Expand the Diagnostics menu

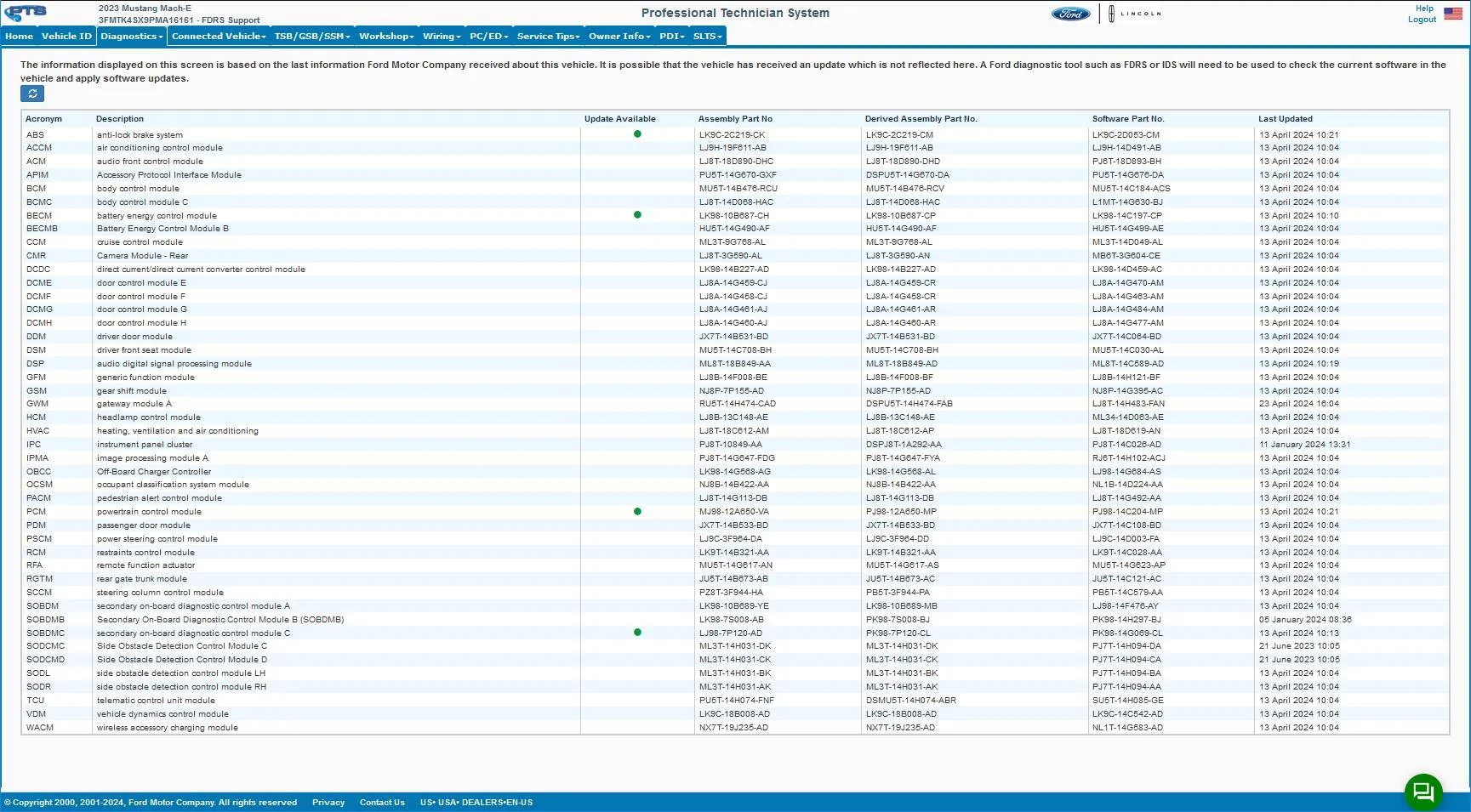point(131,37)
